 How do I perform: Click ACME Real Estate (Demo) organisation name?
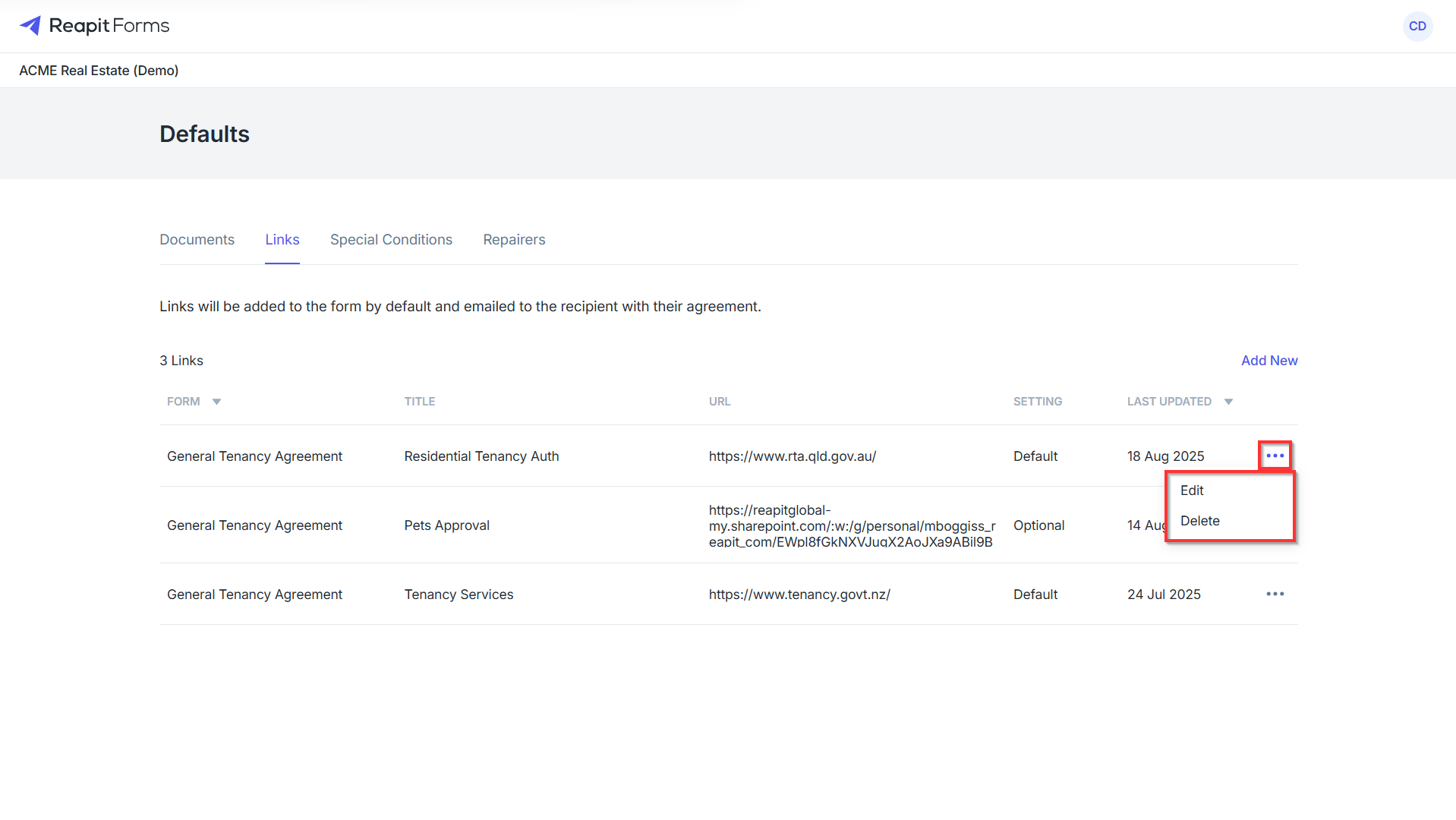pos(99,71)
